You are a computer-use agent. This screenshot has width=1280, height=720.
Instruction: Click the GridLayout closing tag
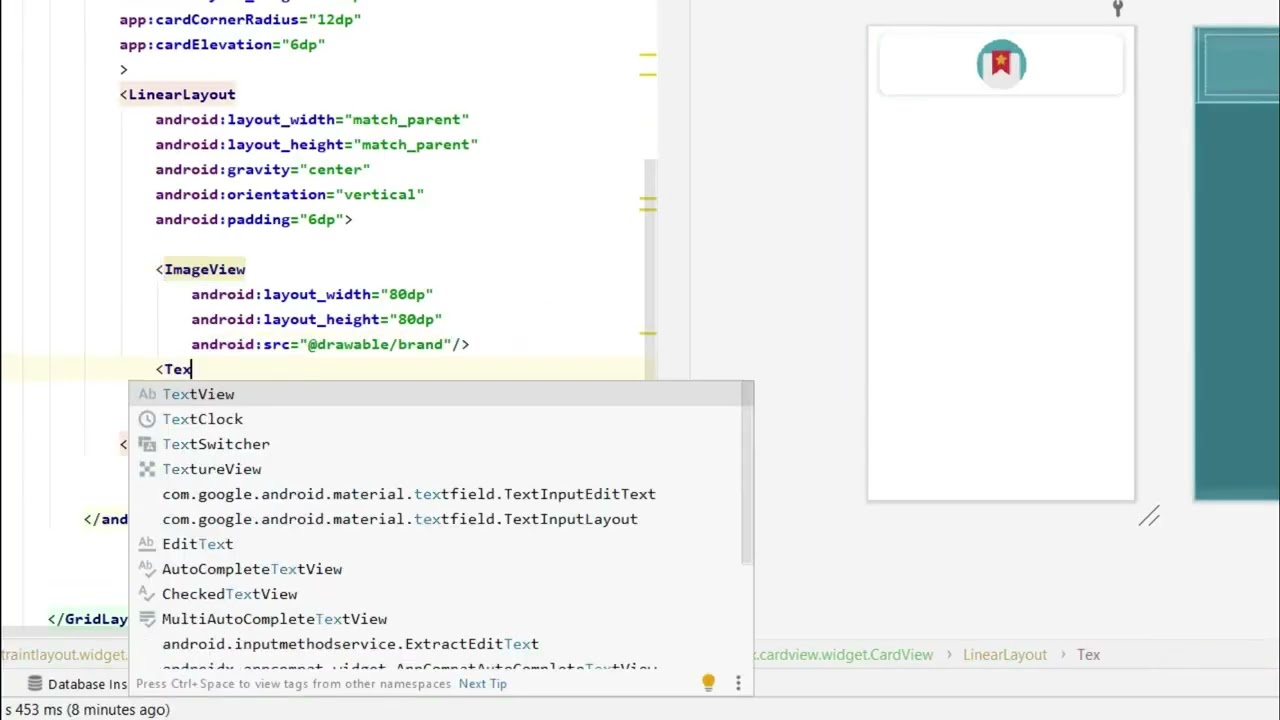tap(89, 619)
